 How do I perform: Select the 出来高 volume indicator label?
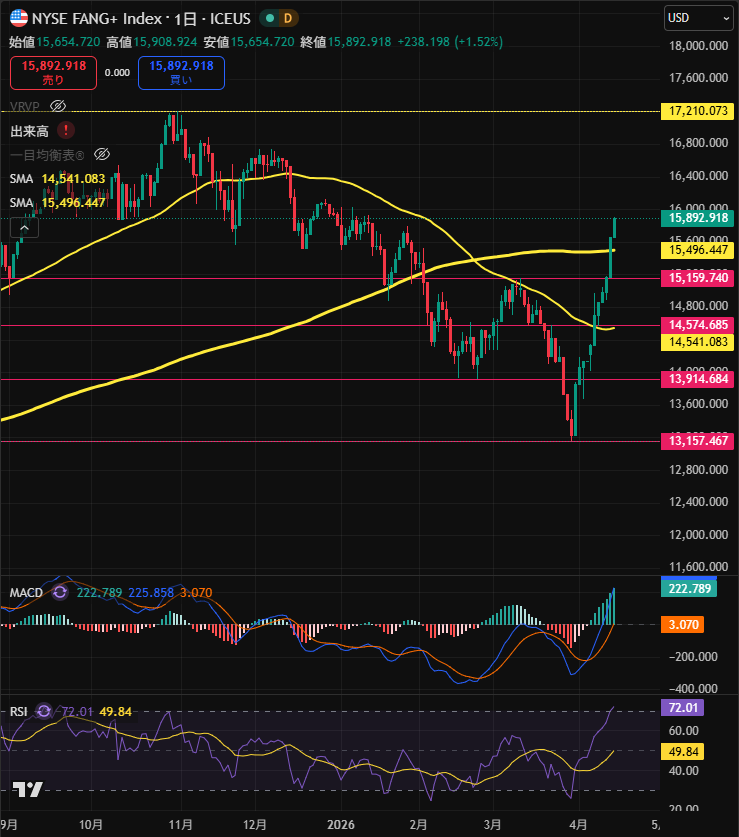point(30,130)
